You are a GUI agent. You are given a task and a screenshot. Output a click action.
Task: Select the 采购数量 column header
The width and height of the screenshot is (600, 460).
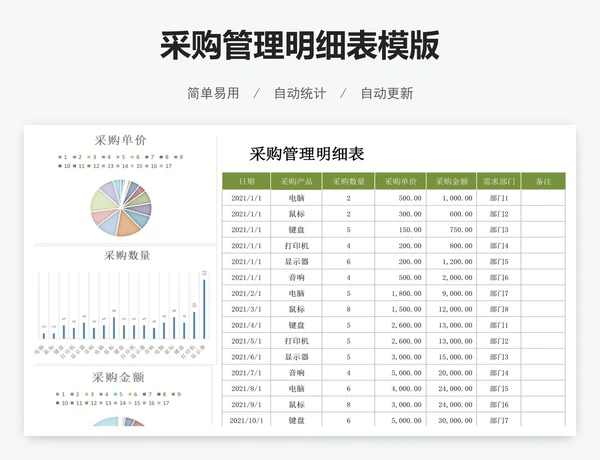pyautogui.click(x=349, y=181)
